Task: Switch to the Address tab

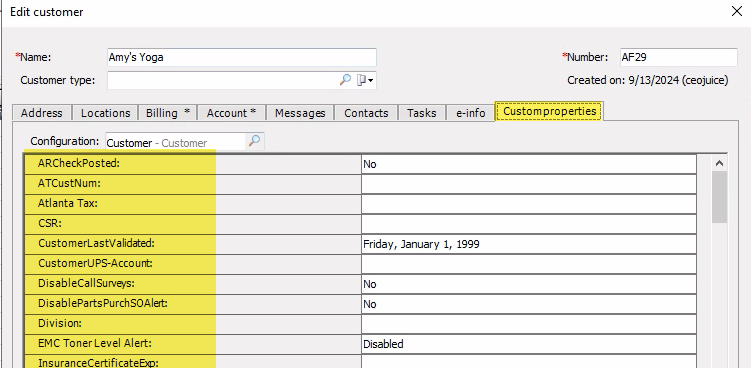Action: [42, 113]
